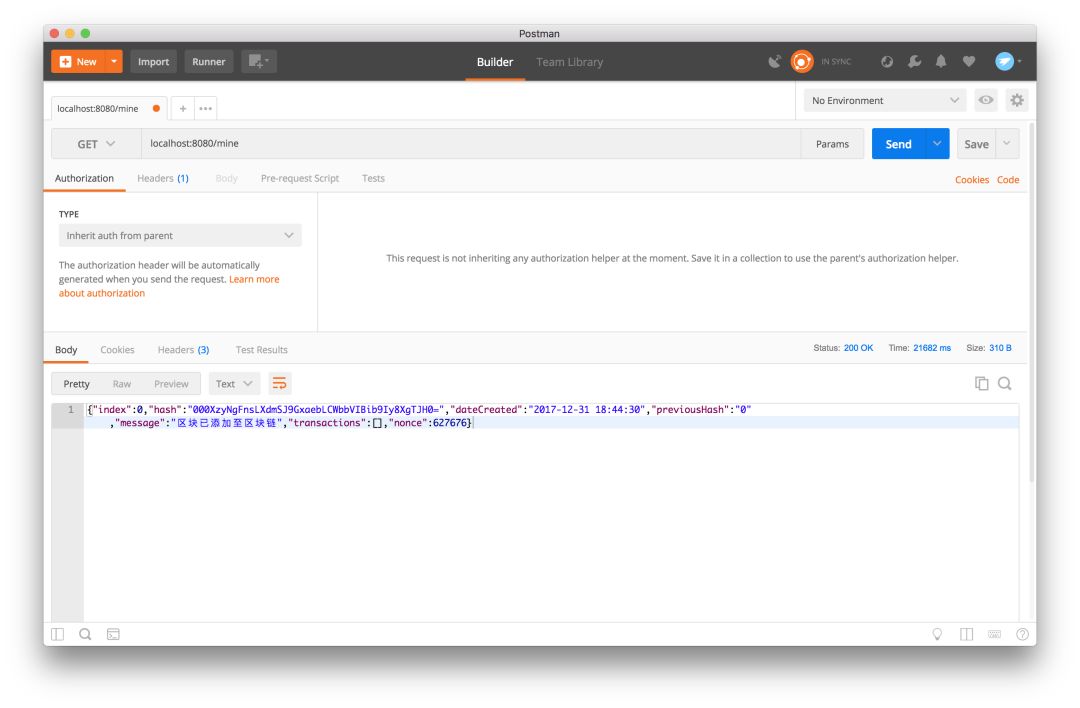Open the API network globe icon
Image resolution: width=1080 pixels, height=708 pixels.
click(x=887, y=62)
